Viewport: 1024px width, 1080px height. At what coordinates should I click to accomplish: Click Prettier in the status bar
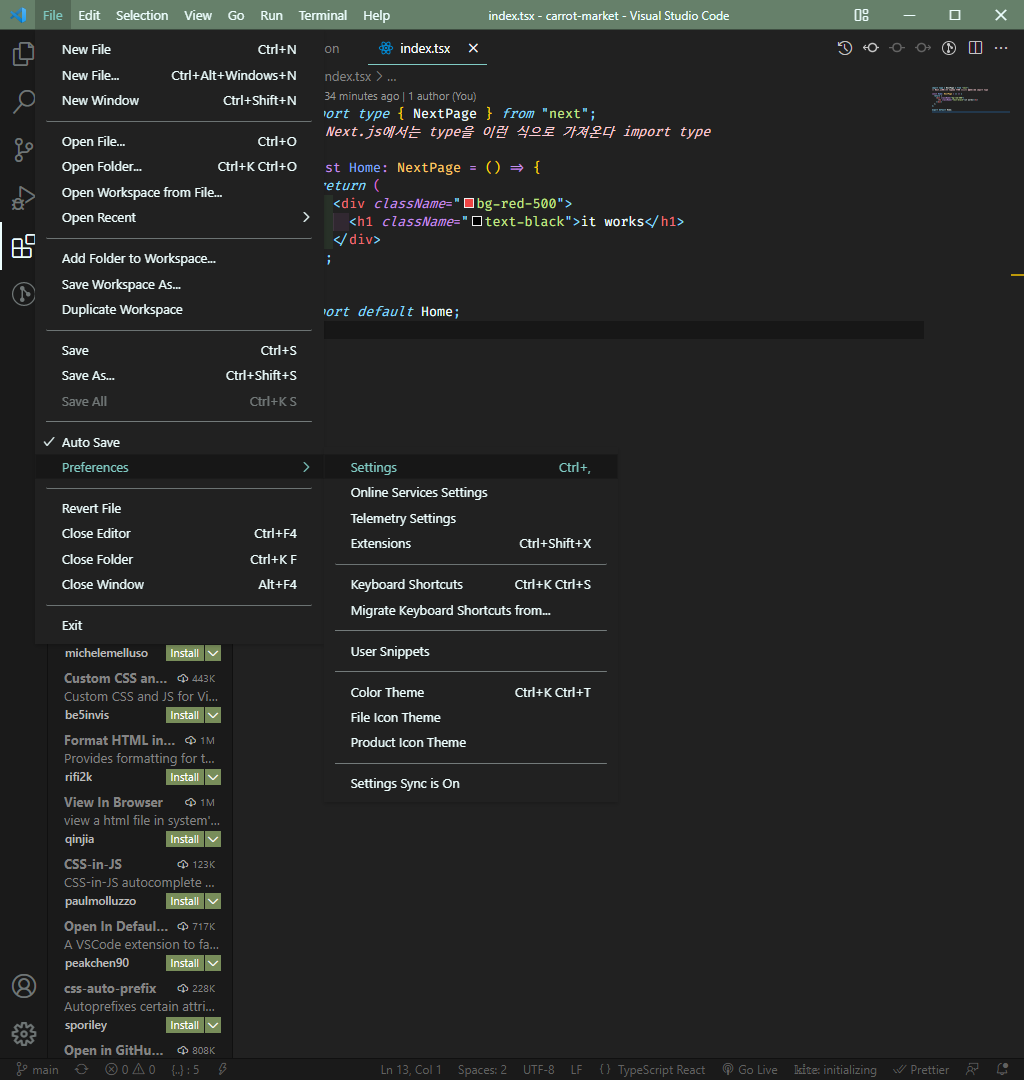pyautogui.click(x=921, y=1070)
